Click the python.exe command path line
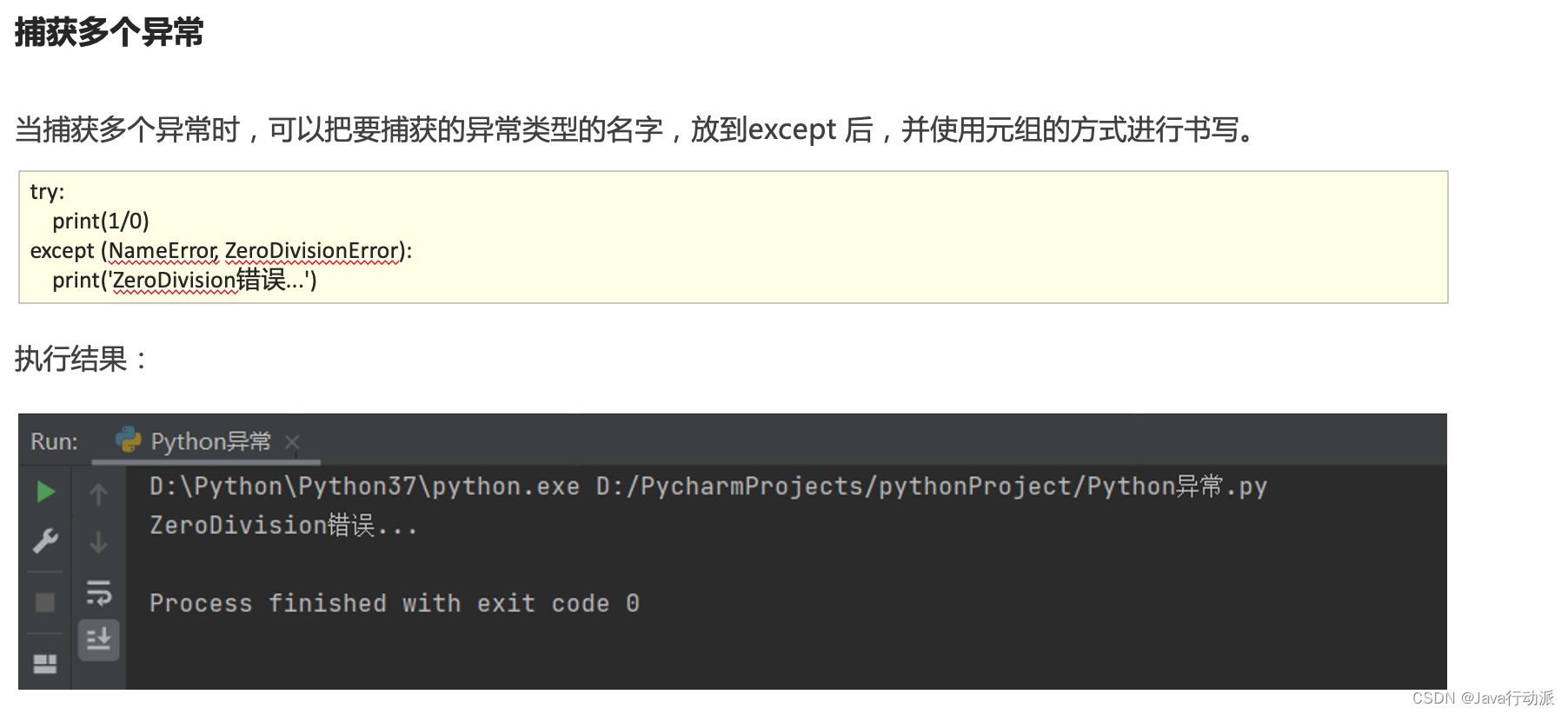Image resolution: width=1568 pixels, height=714 pixels. [708, 486]
